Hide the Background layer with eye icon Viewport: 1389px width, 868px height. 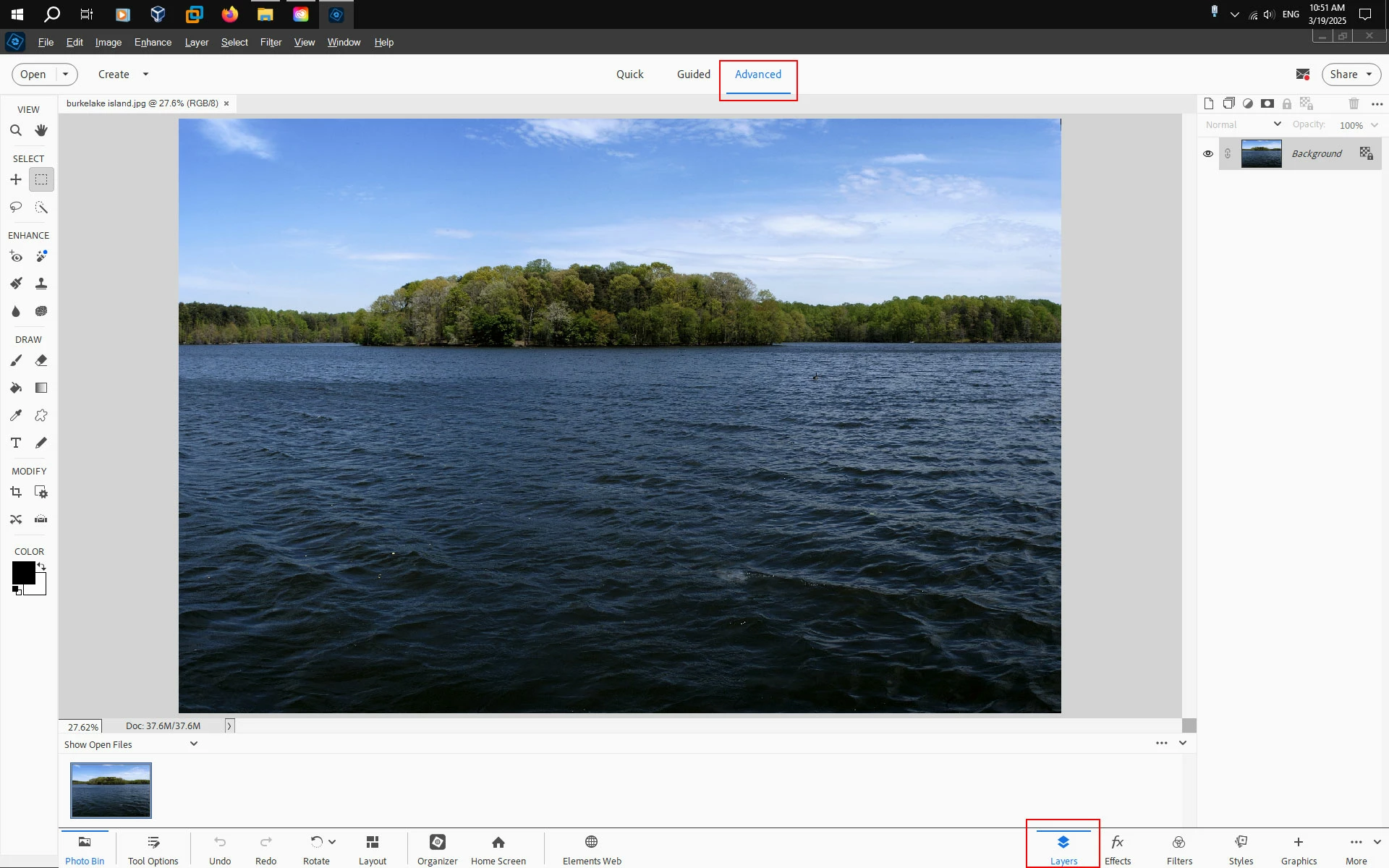1208,153
